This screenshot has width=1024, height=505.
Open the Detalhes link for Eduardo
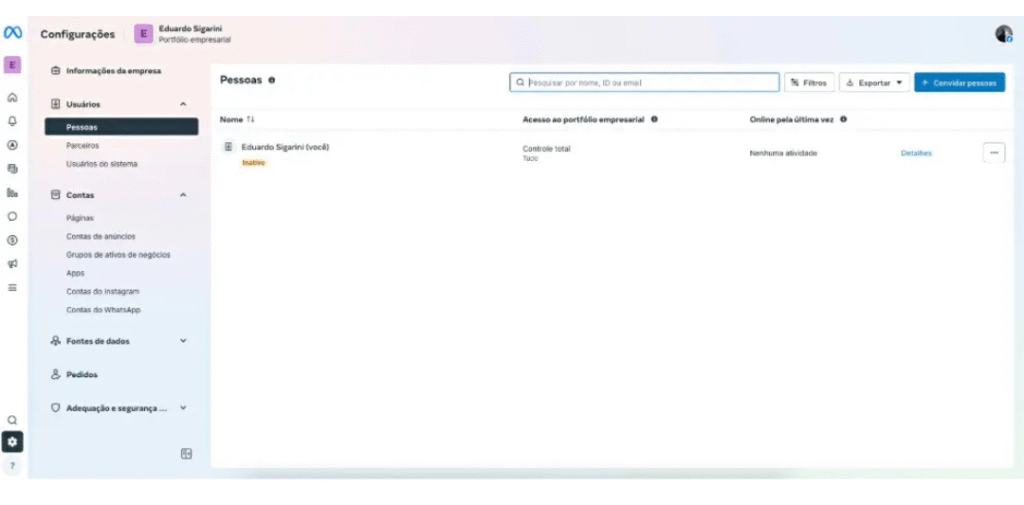tap(916, 153)
